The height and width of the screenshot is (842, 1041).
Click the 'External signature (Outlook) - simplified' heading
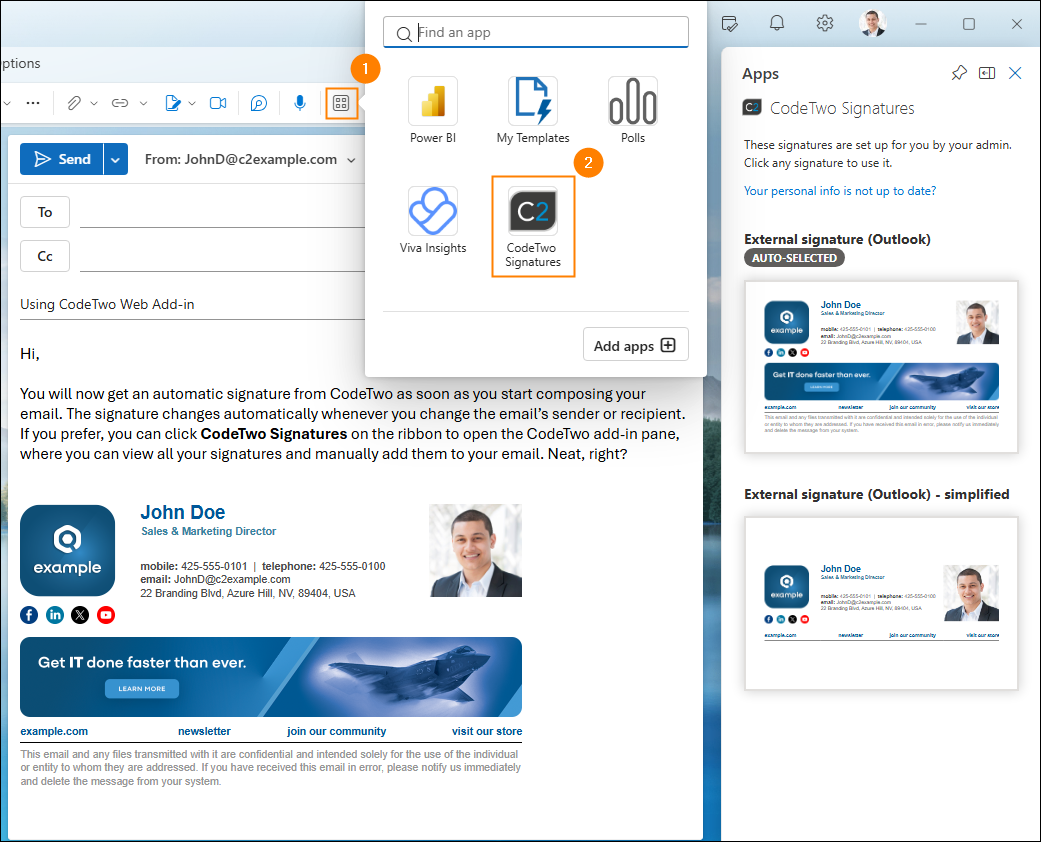876,495
